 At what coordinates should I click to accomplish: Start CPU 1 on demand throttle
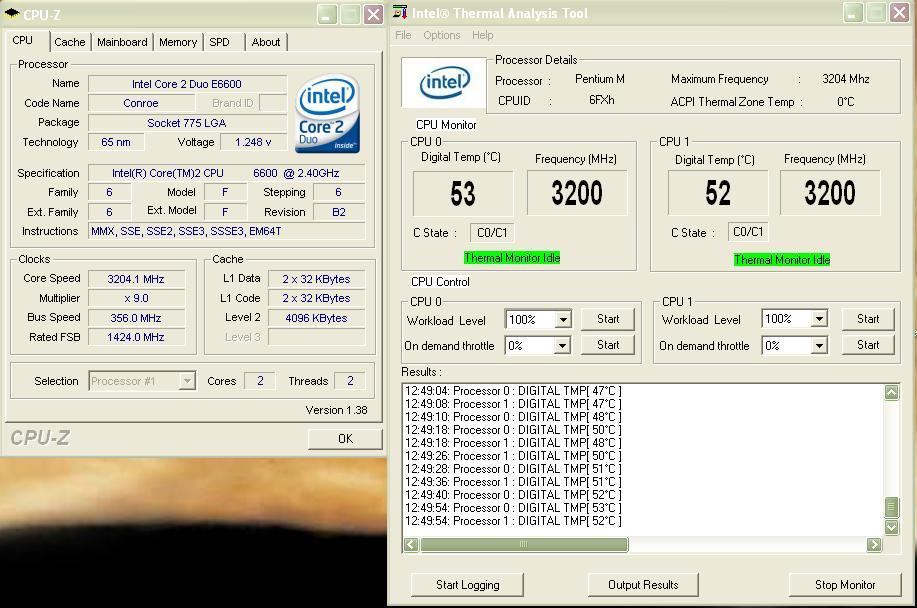[x=868, y=345]
